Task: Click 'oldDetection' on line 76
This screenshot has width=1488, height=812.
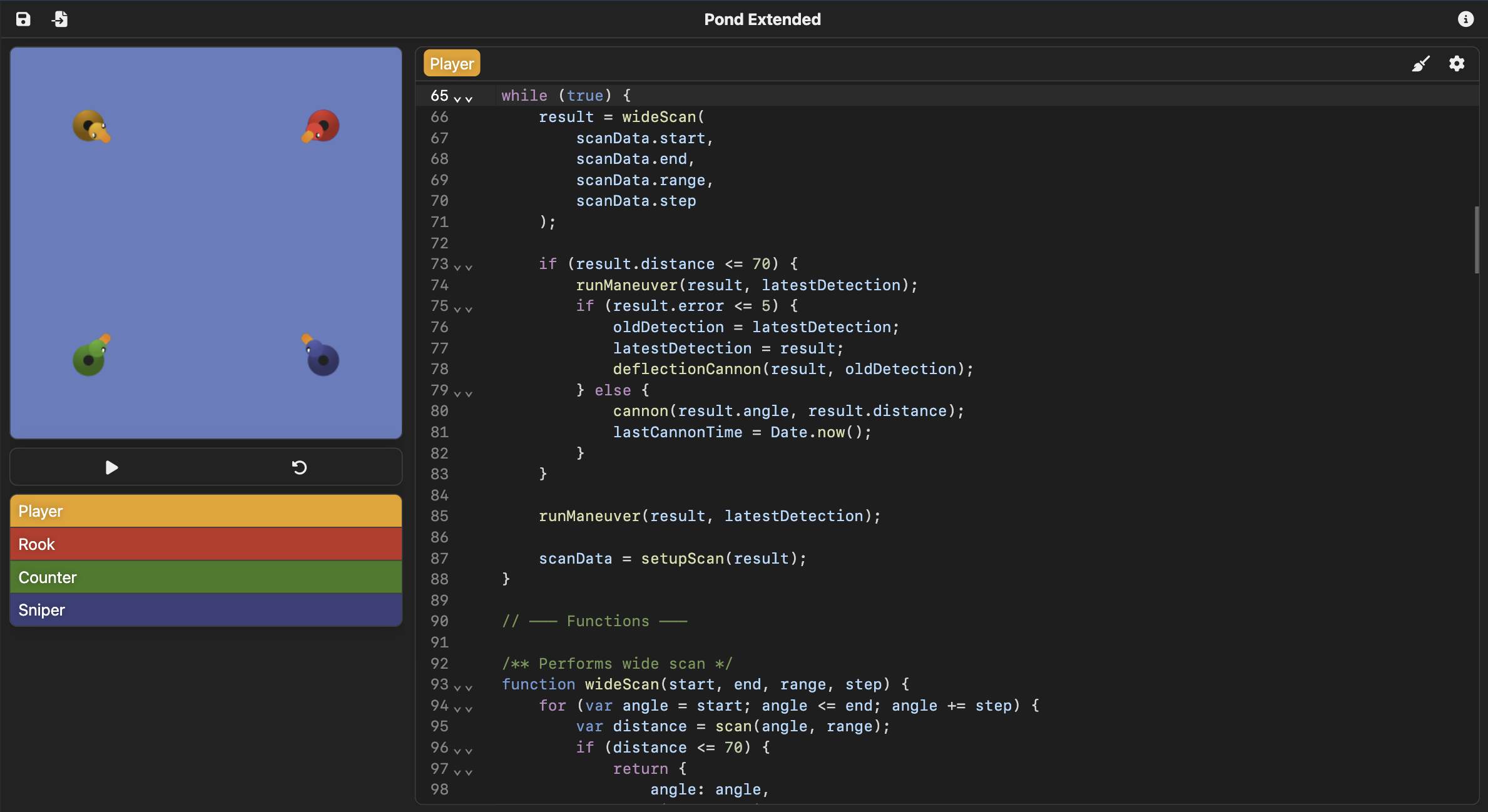Action: (668, 327)
